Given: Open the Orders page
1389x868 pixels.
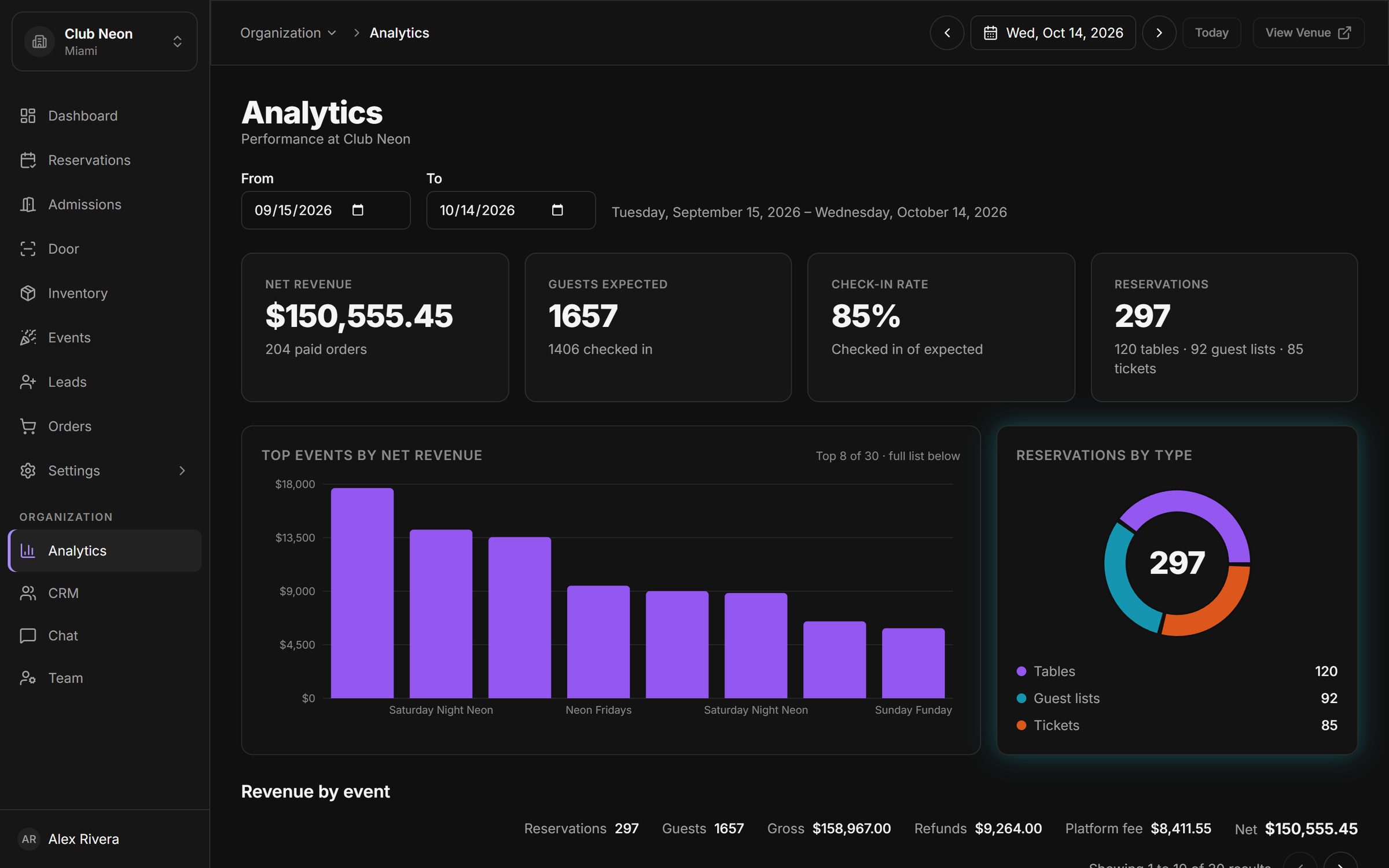Looking at the screenshot, I should 104,426.
